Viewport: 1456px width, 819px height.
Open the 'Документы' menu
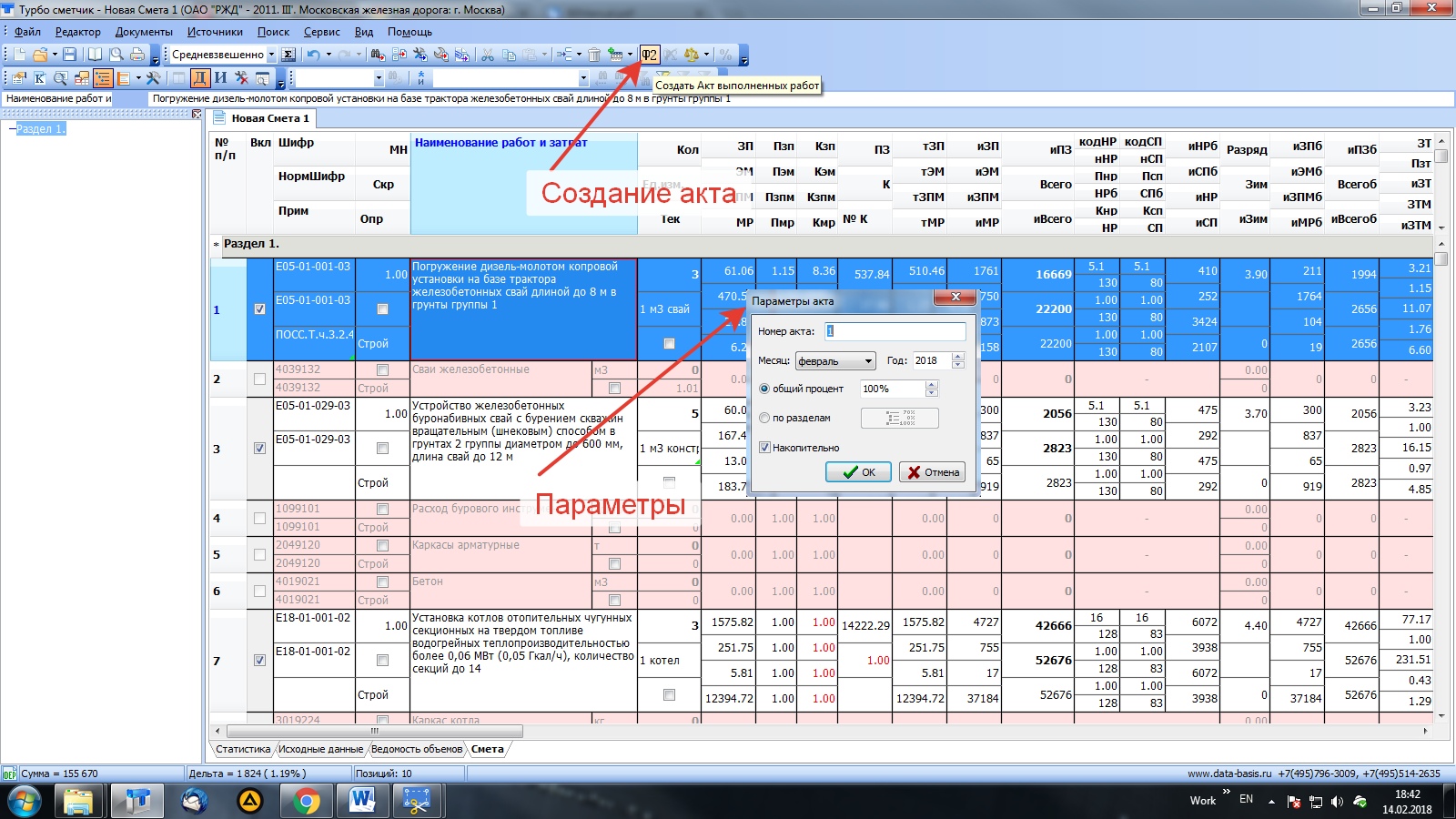(144, 32)
